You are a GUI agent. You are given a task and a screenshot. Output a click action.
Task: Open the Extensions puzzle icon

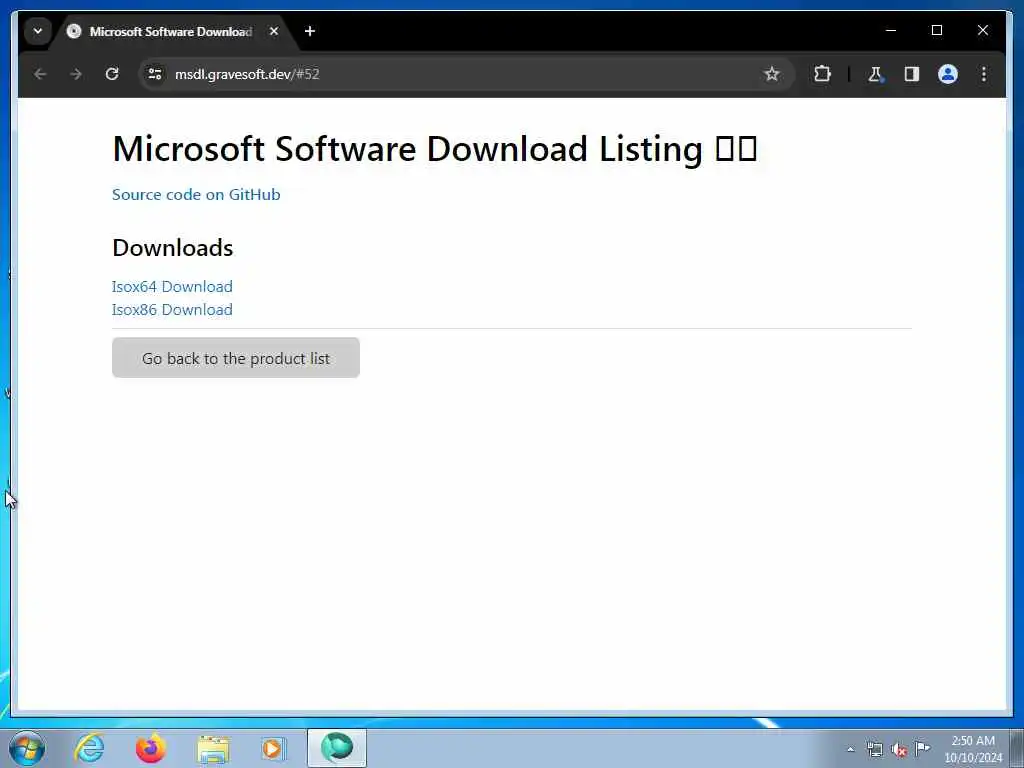pos(822,74)
